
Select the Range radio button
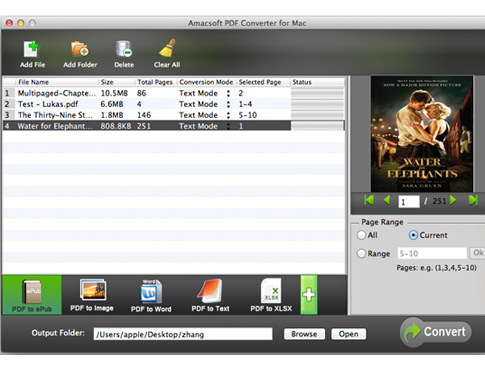[x=361, y=254]
